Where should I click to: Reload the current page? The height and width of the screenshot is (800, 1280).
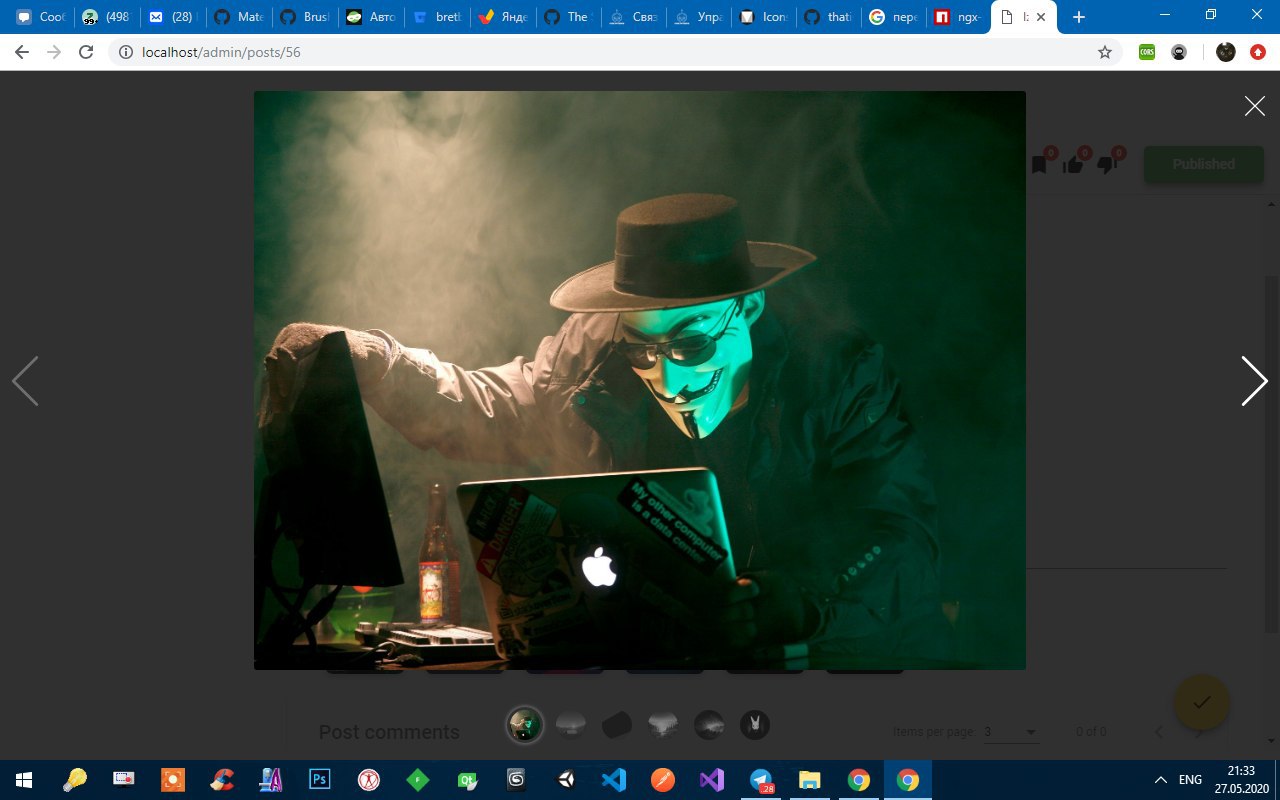[86, 52]
